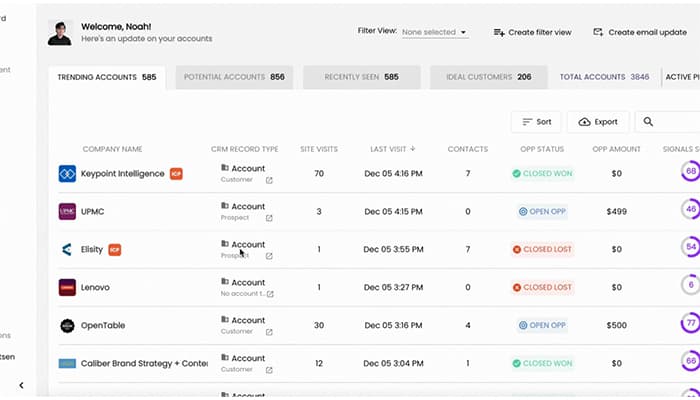The image size is (700, 400).
Task: Click Create email update button
Action: click(640, 32)
